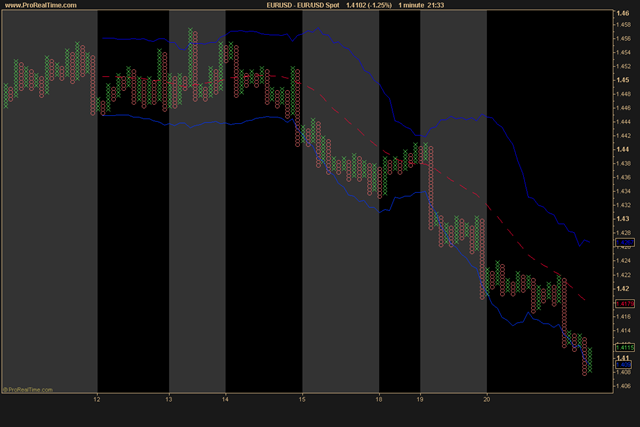Click the 1.406 price axis label
This screenshot has height=427, width=640.
point(624,386)
